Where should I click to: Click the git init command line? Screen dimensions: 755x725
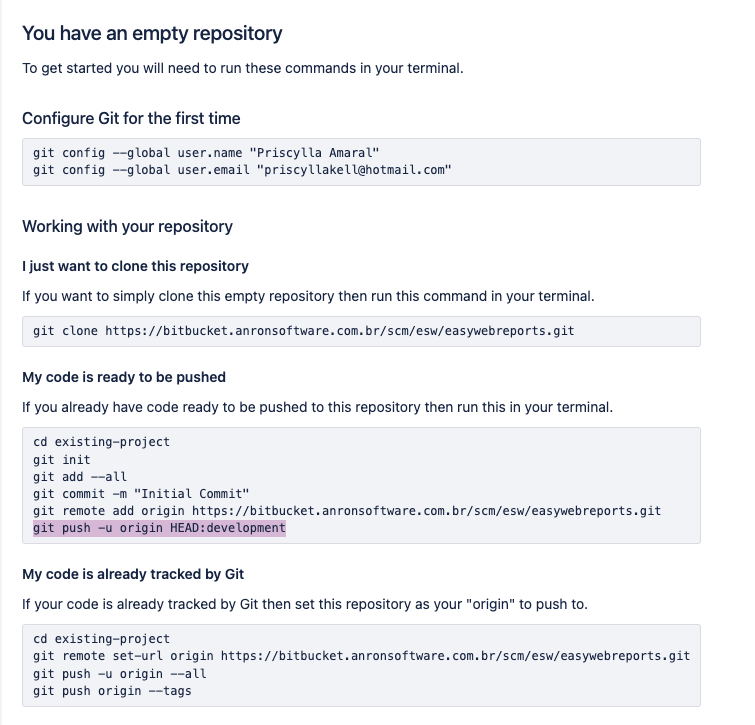pyautogui.click(x=62, y=459)
